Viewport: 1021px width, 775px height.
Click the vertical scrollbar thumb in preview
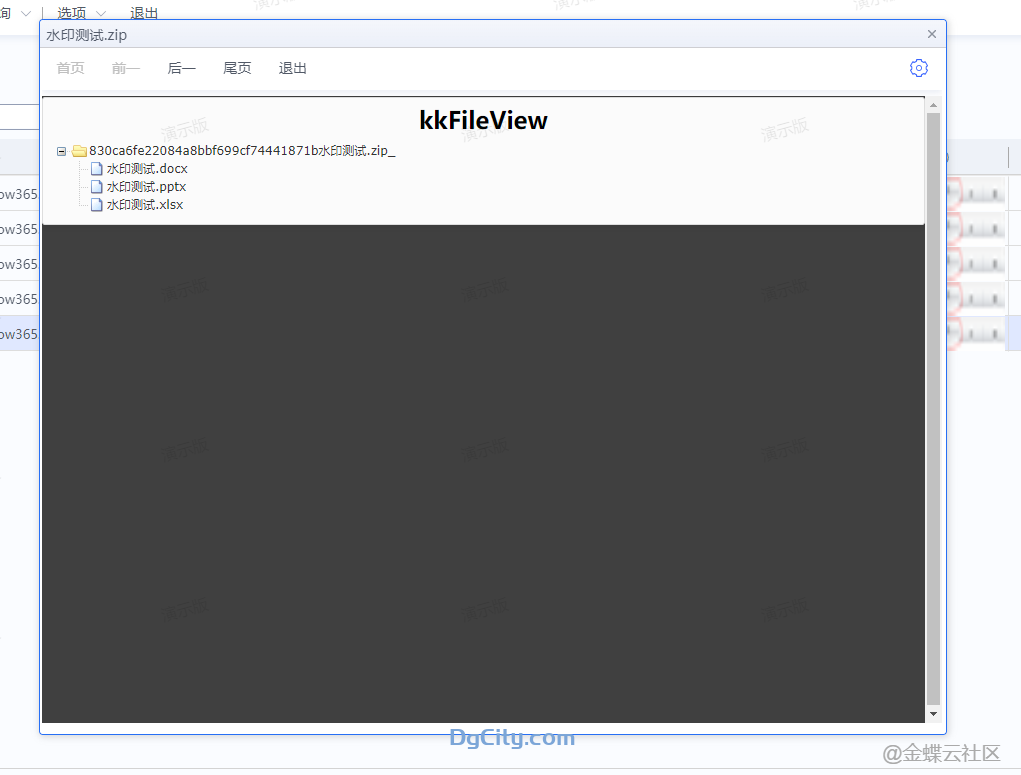tap(934, 400)
